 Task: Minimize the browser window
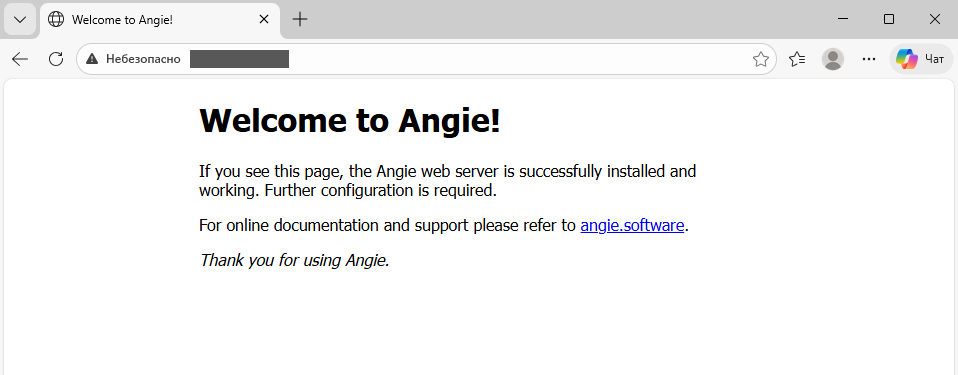(x=843, y=20)
